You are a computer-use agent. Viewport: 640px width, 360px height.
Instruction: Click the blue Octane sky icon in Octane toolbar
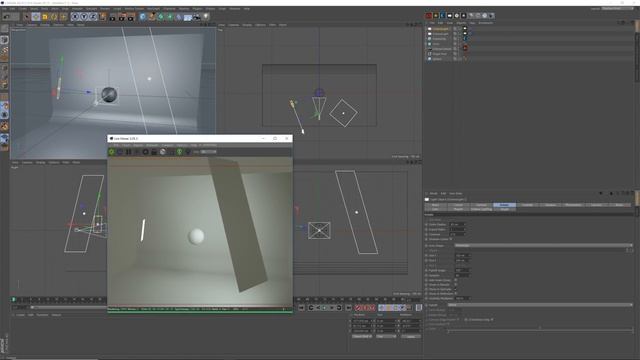[442, 16]
